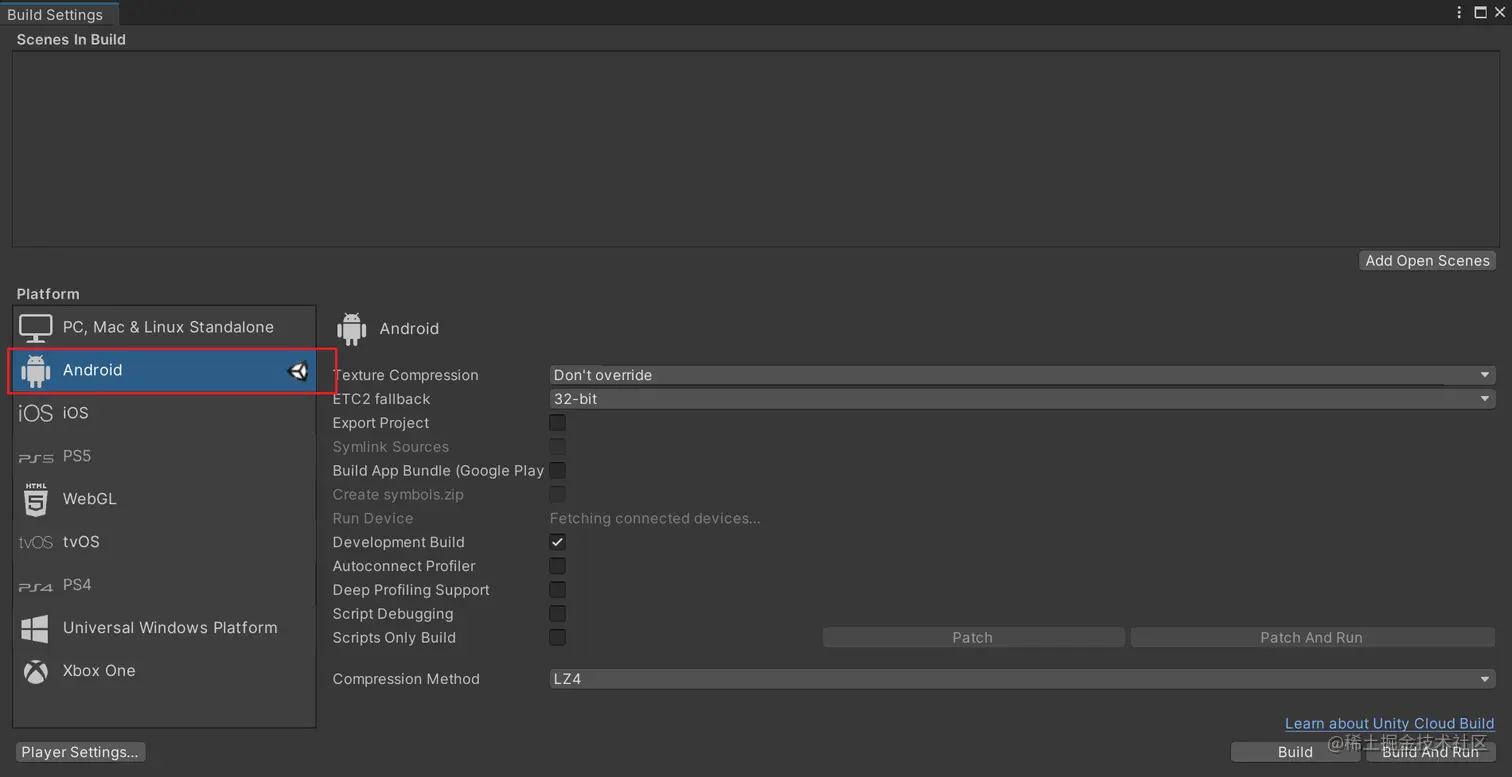This screenshot has height=777, width=1512.
Task: Click the Add Open Scenes button
Action: pyautogui.click(x=1427, y=261)
